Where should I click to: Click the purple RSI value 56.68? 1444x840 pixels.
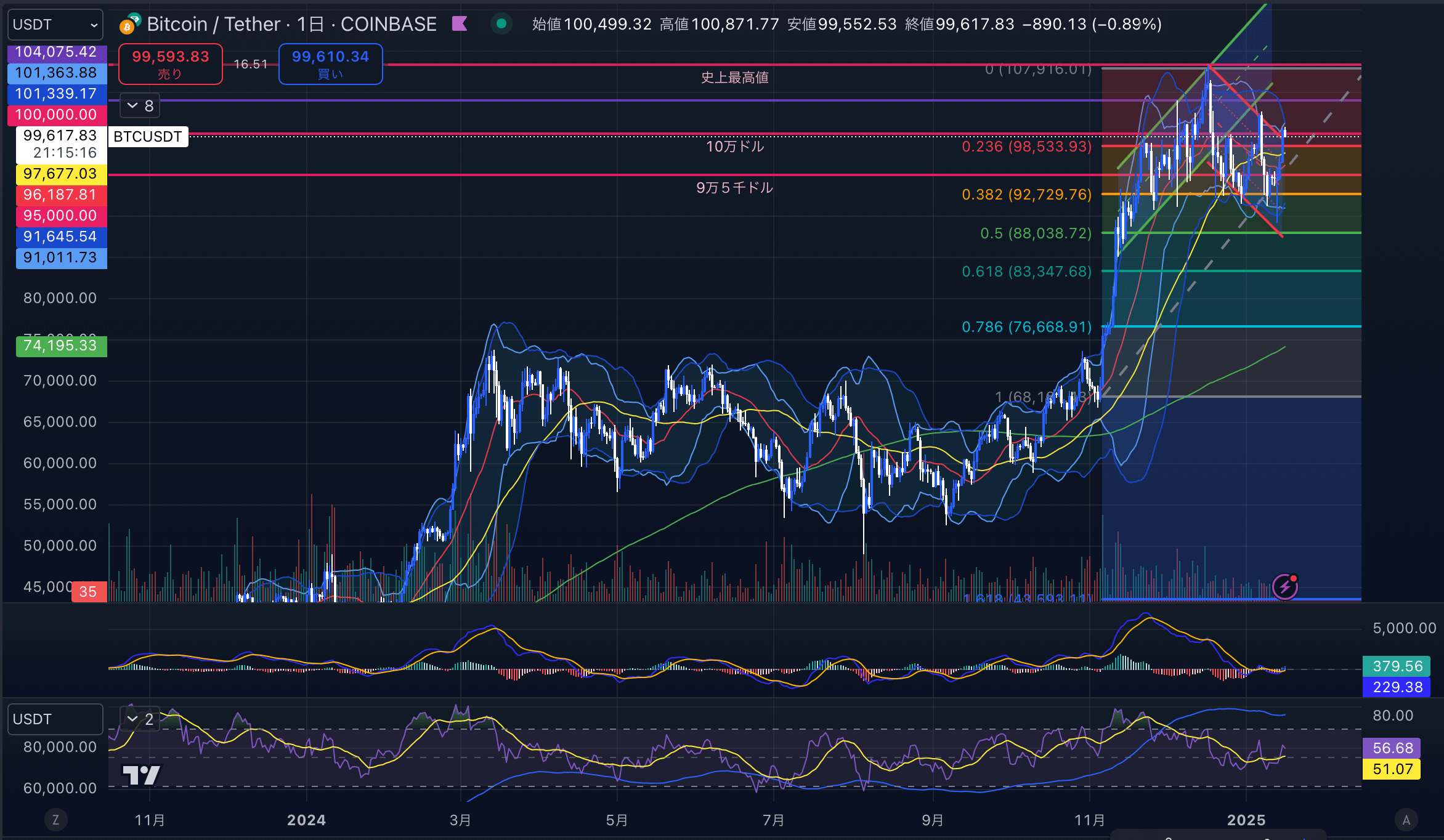click(1392, 748)
